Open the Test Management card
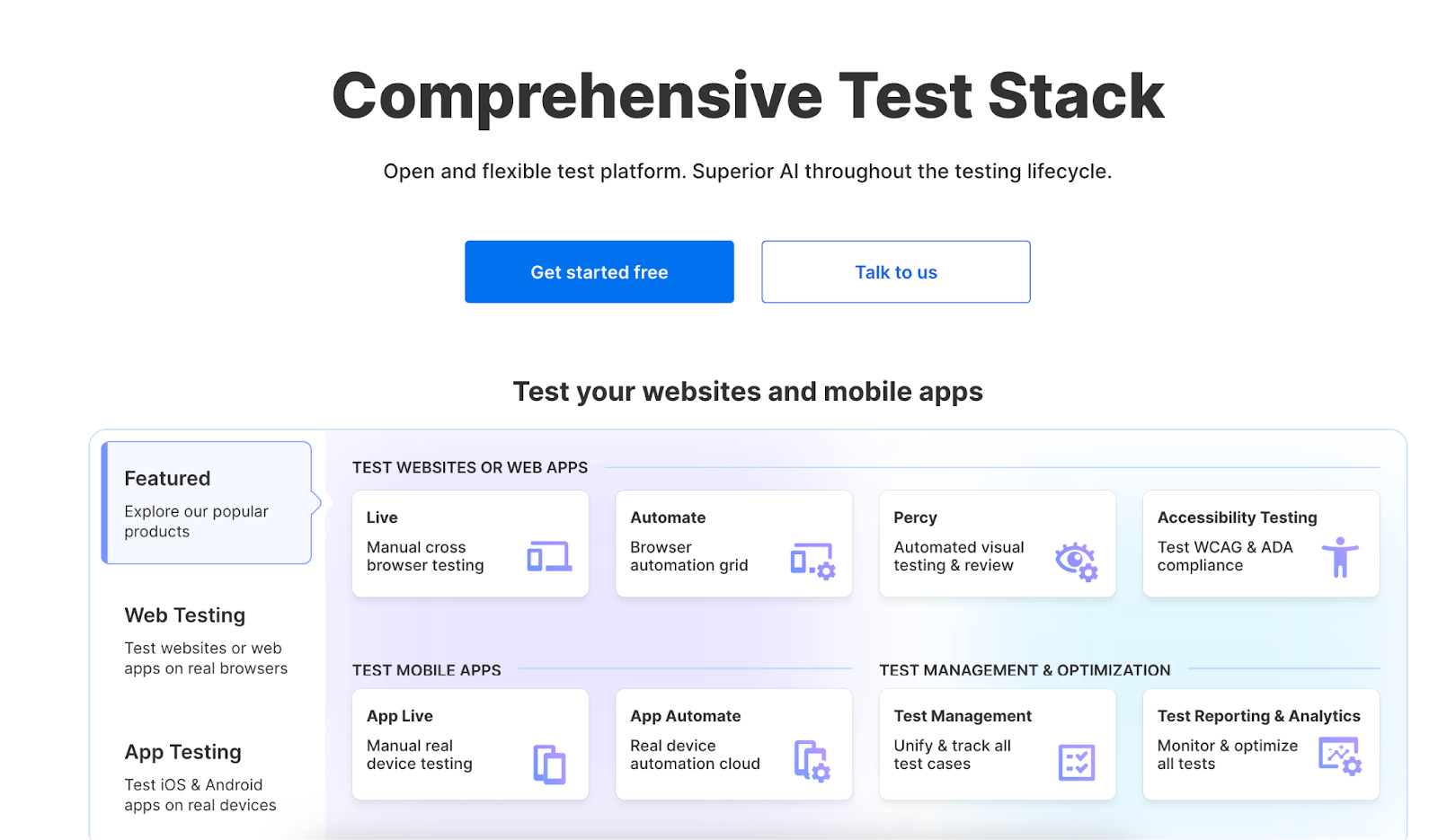Image resolution: width=1438 pixels, height=840 pixels. click(997, 744)
